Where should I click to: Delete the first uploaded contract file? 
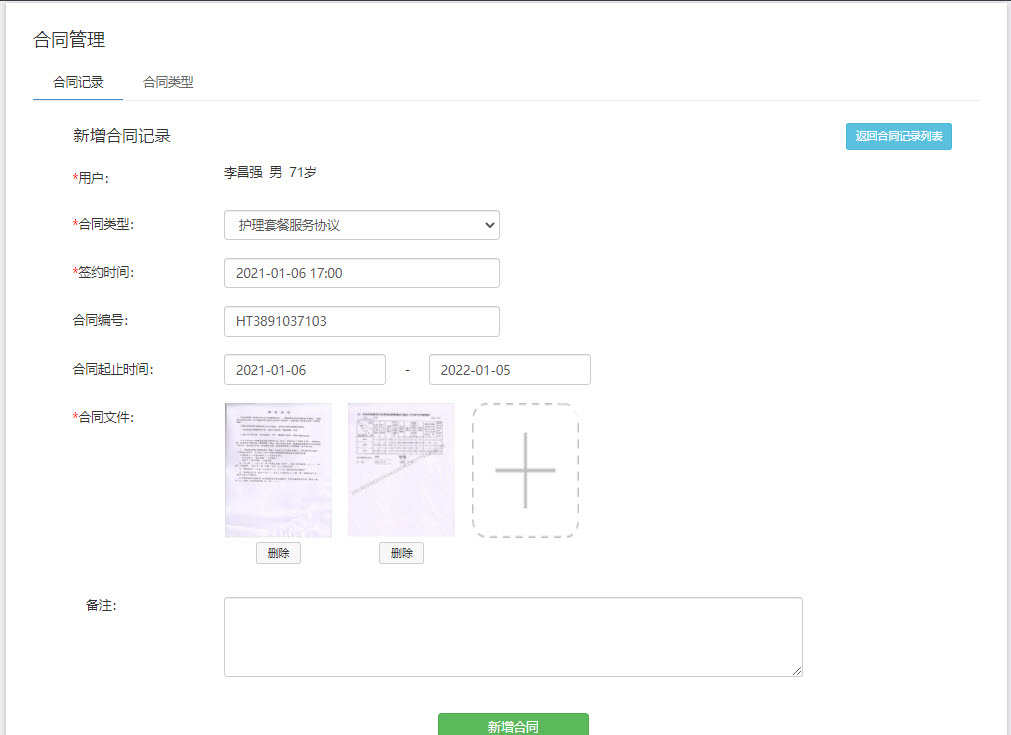278,552
